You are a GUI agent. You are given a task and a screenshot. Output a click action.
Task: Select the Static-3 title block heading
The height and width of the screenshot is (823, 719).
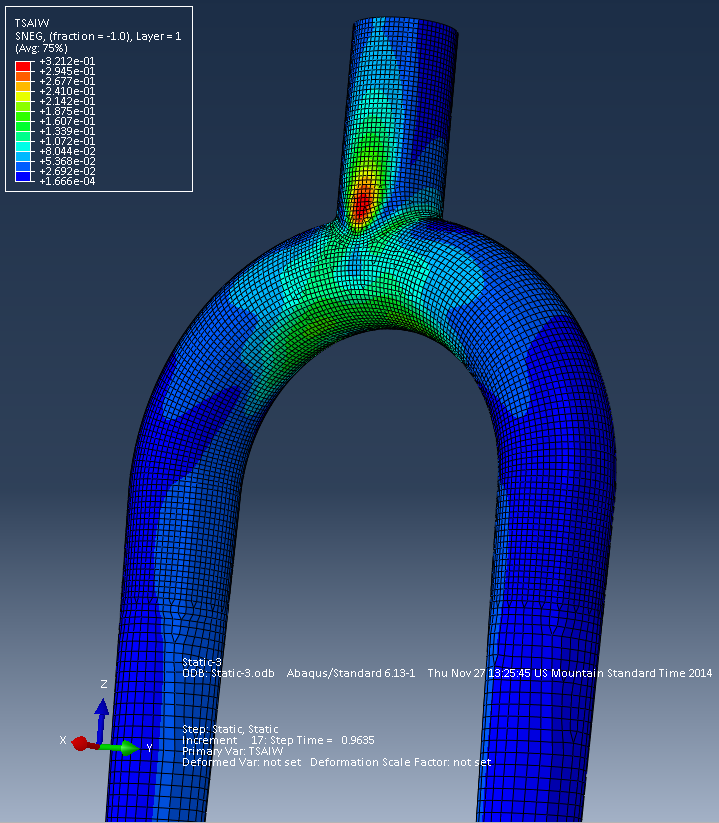pyautogui.click(x=202, y=662)
